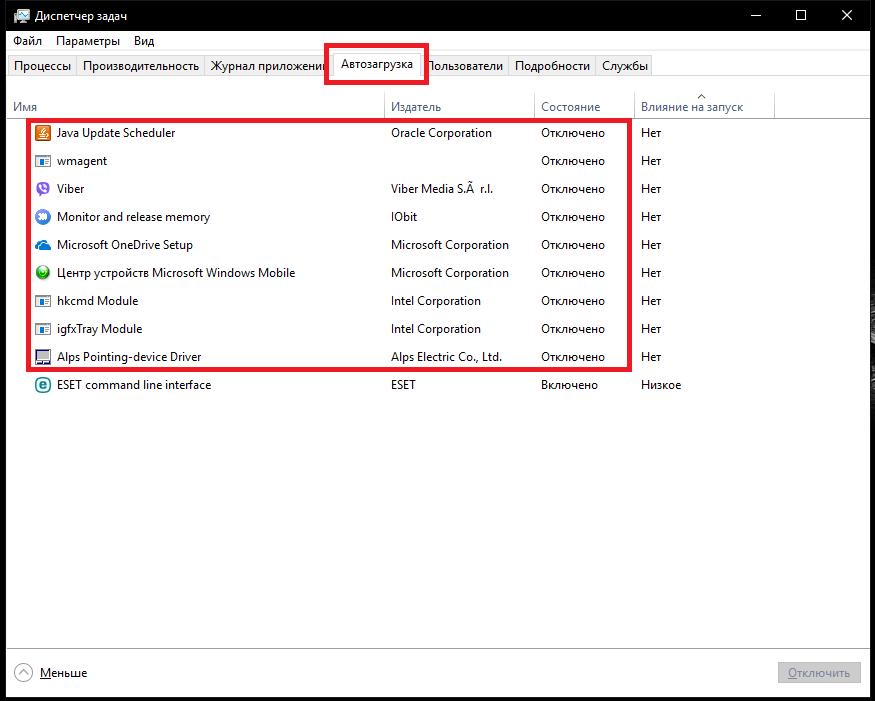Select the Microsoft OneDrive cloud icon
Viewport: 875px width, 701px height.
tap(42, 244)
